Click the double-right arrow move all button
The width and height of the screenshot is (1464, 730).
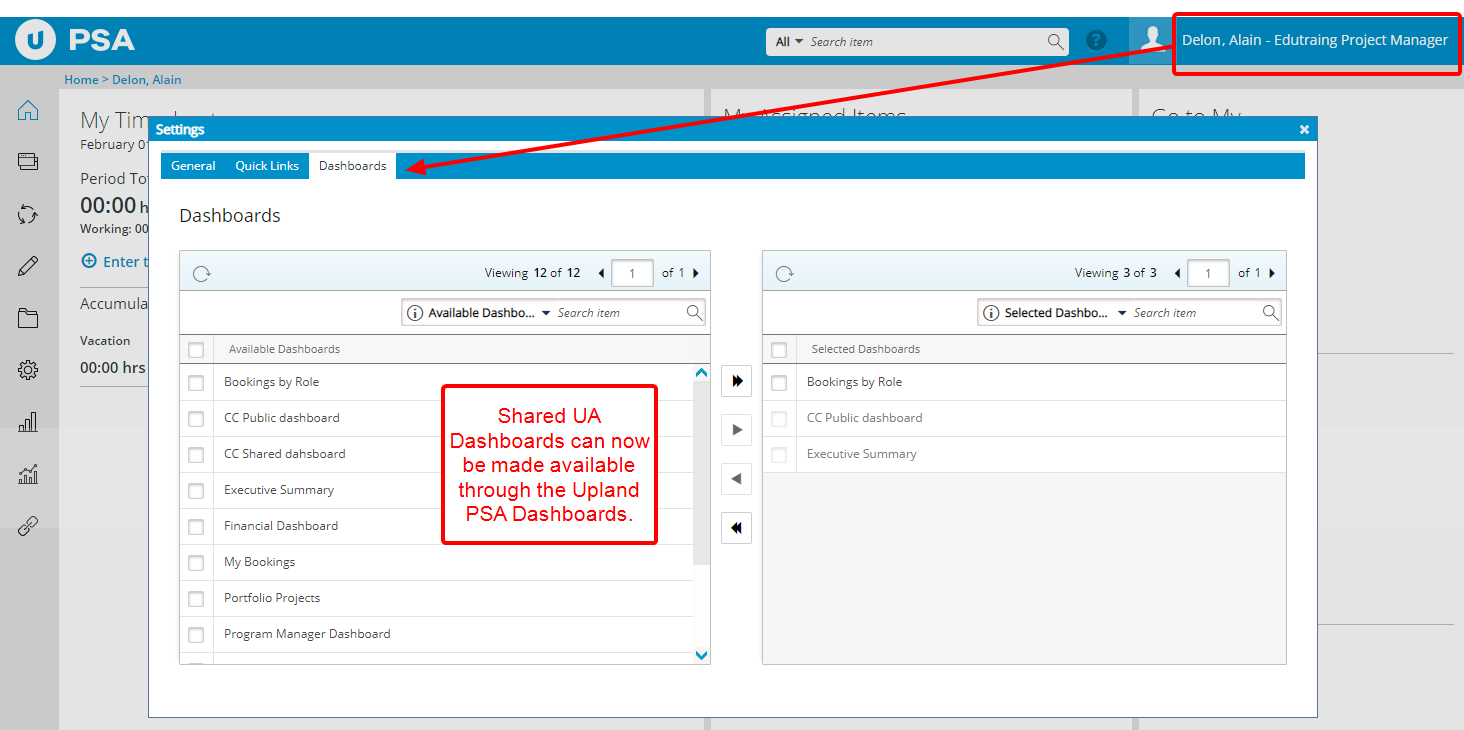[736, 381]
